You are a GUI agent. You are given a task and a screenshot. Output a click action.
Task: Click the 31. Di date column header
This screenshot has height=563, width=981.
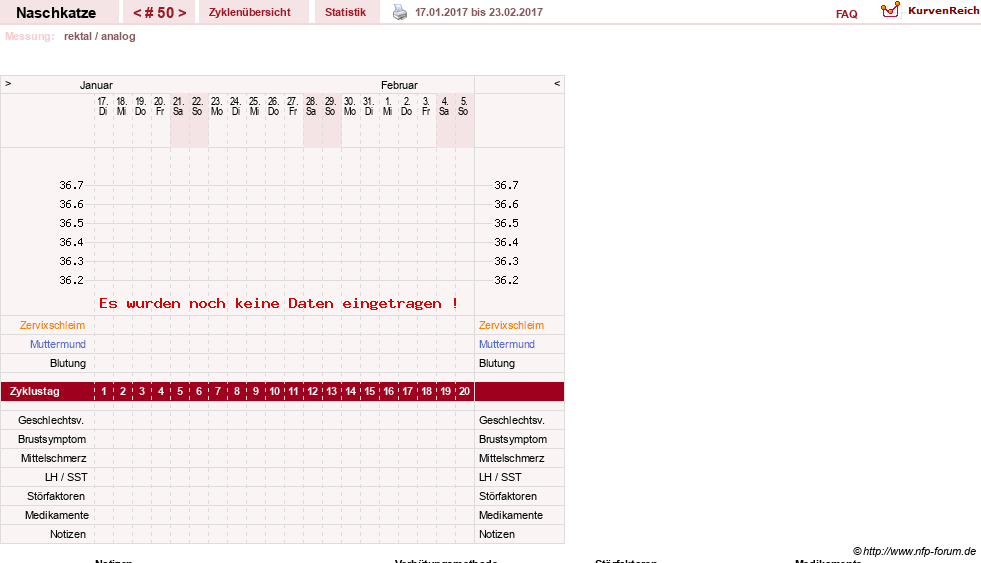click(x=369, y=106)
